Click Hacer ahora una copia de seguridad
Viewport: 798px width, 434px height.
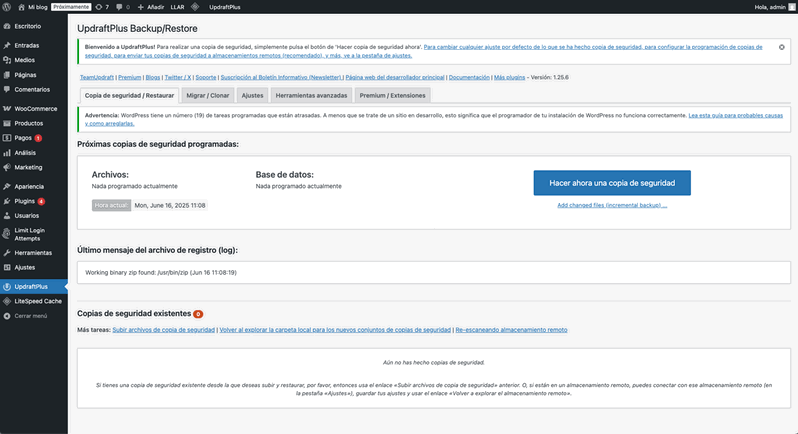pos(612,183)
